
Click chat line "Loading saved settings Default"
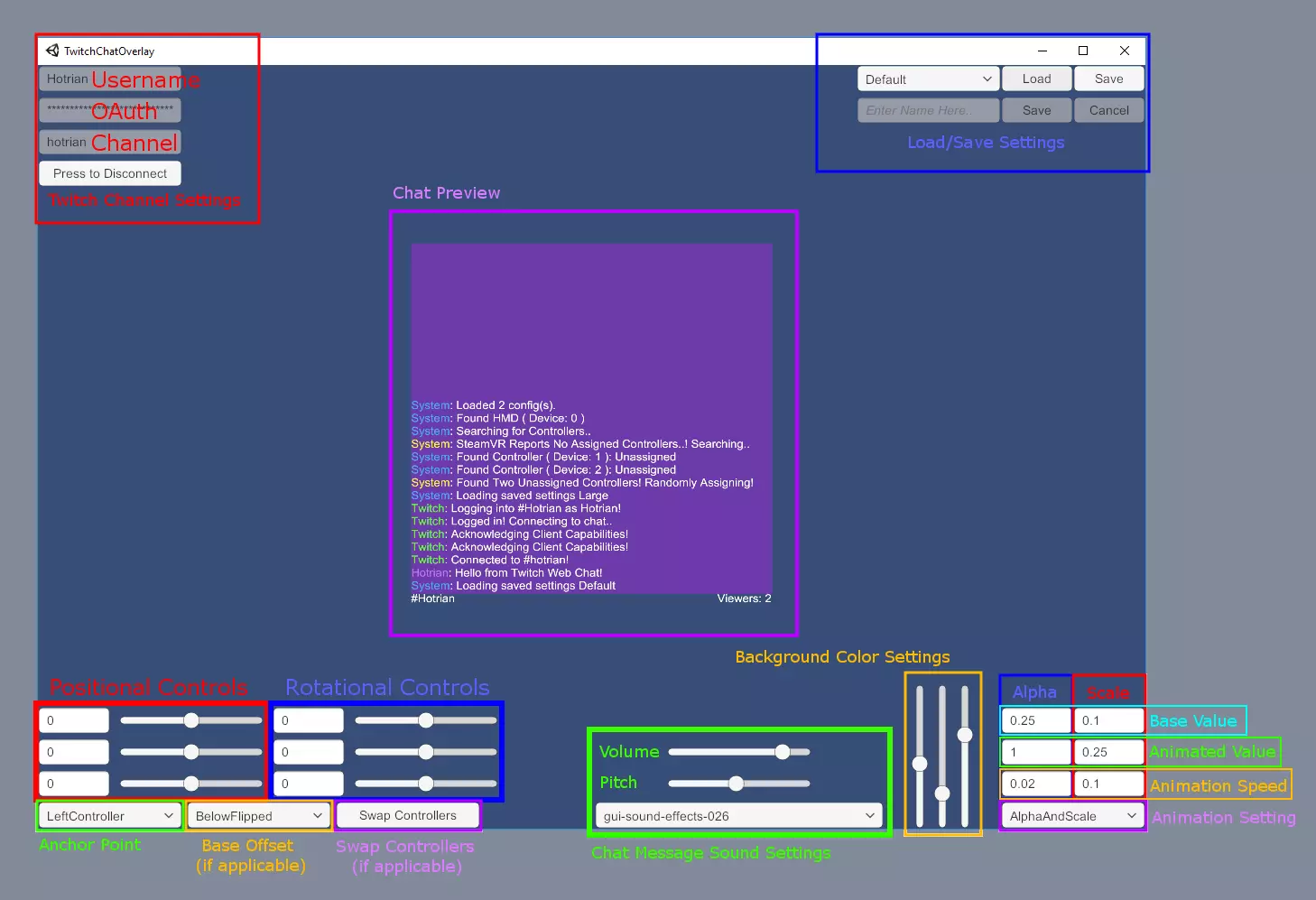pos(536,586)
